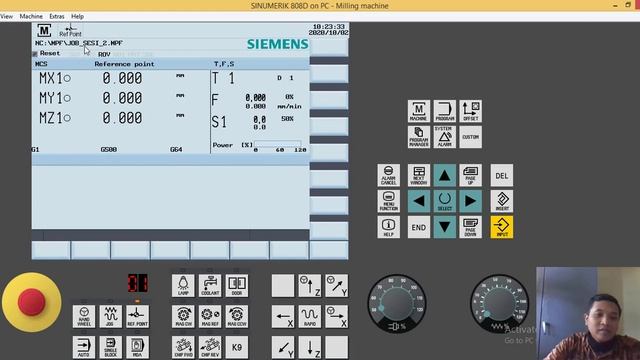This screenshot has height=360, width=640.
Task: Click the up-right Y axis key
Action: point(337,285)
